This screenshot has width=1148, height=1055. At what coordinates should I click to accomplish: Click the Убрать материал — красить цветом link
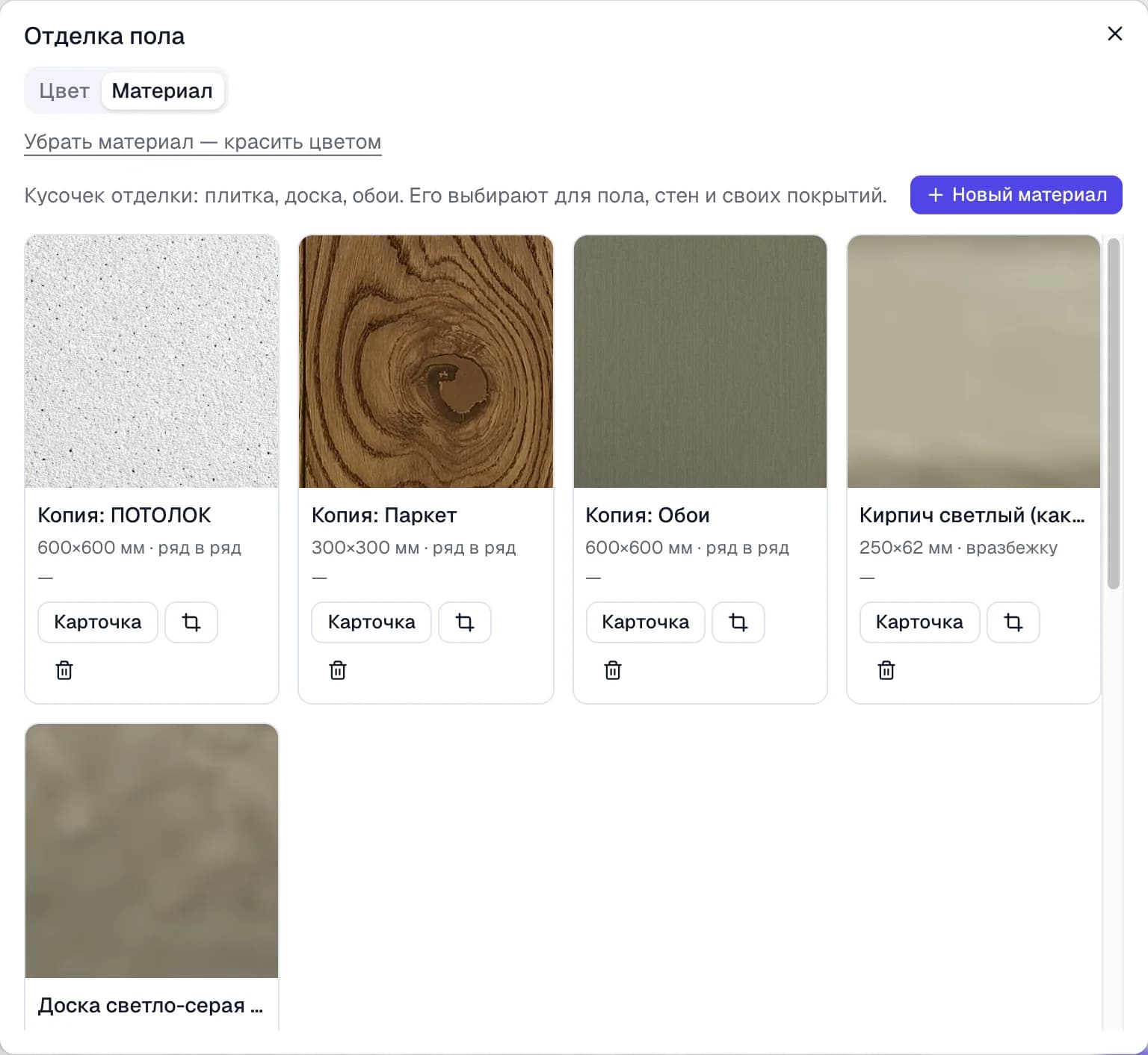[x=203, y=142]
